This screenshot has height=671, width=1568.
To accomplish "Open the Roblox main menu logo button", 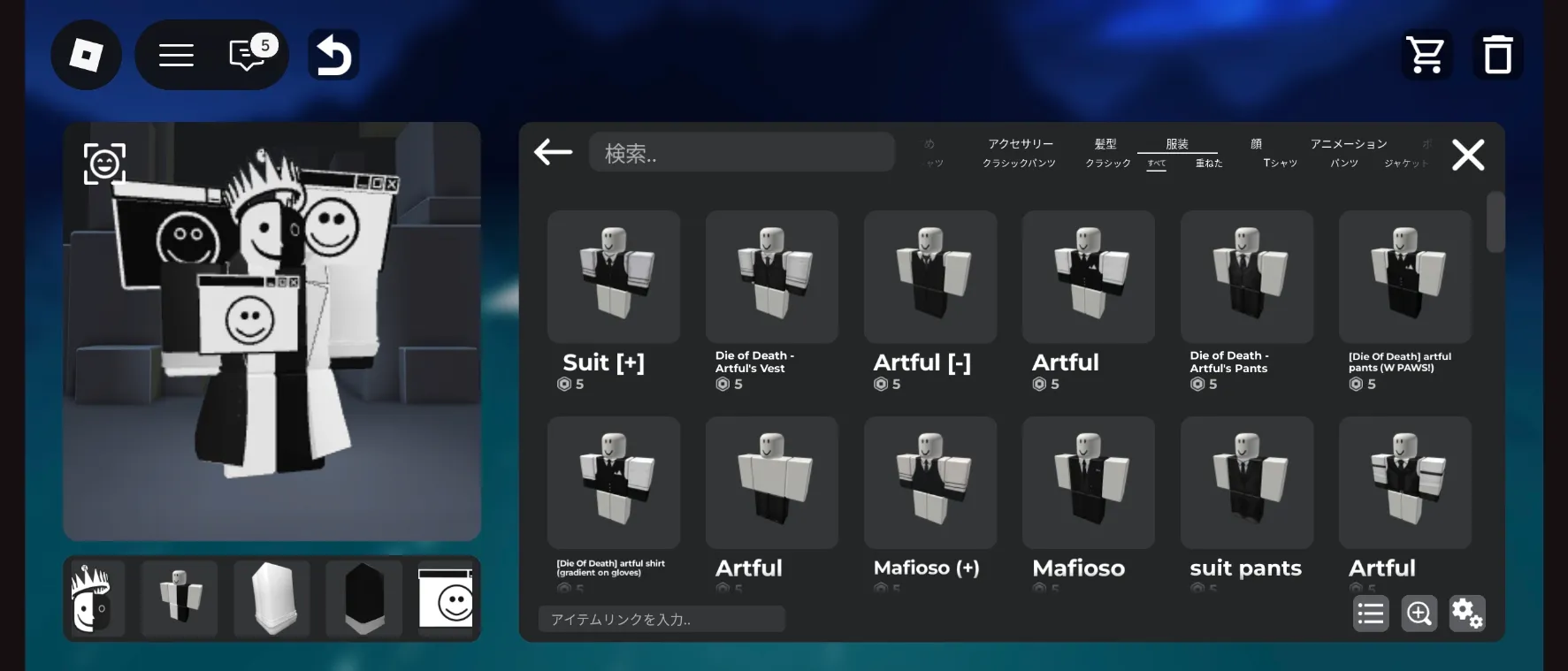I will (x=86, y=55).
